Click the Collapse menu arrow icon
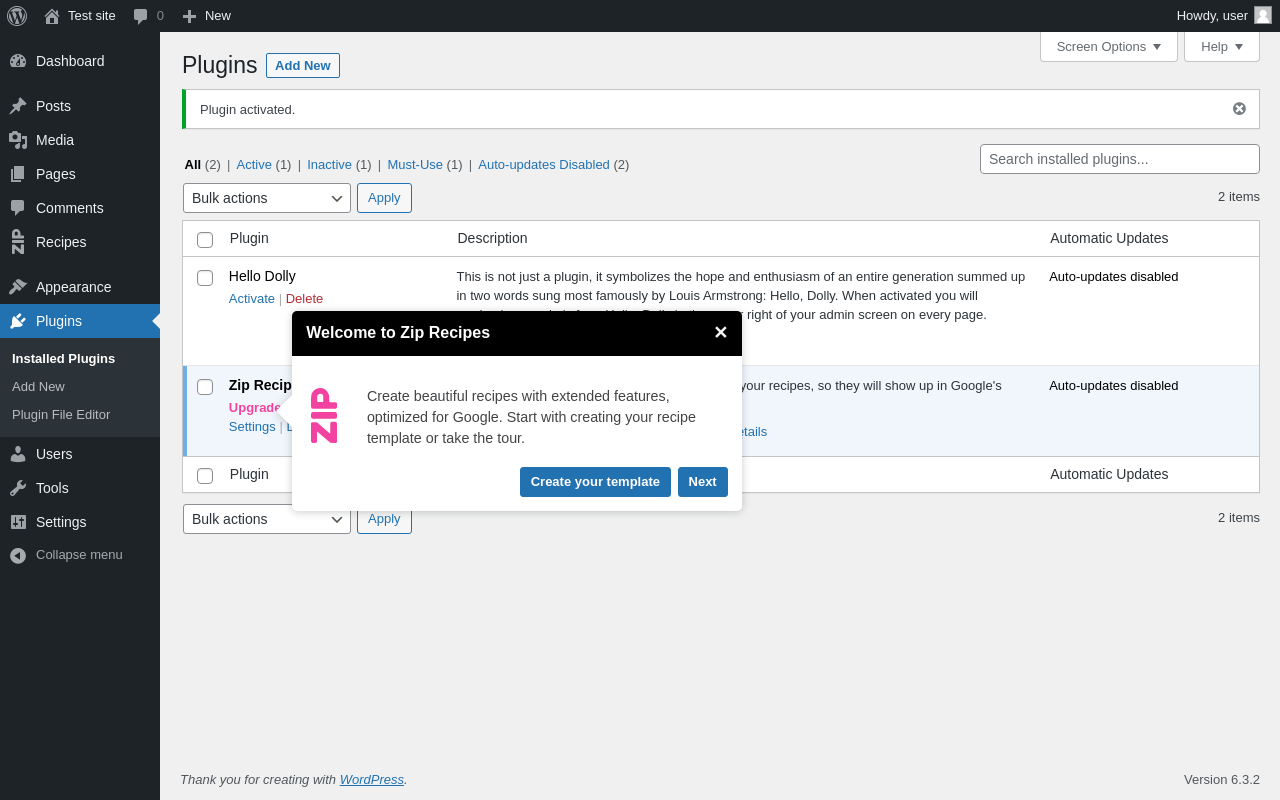 (18, 555)
